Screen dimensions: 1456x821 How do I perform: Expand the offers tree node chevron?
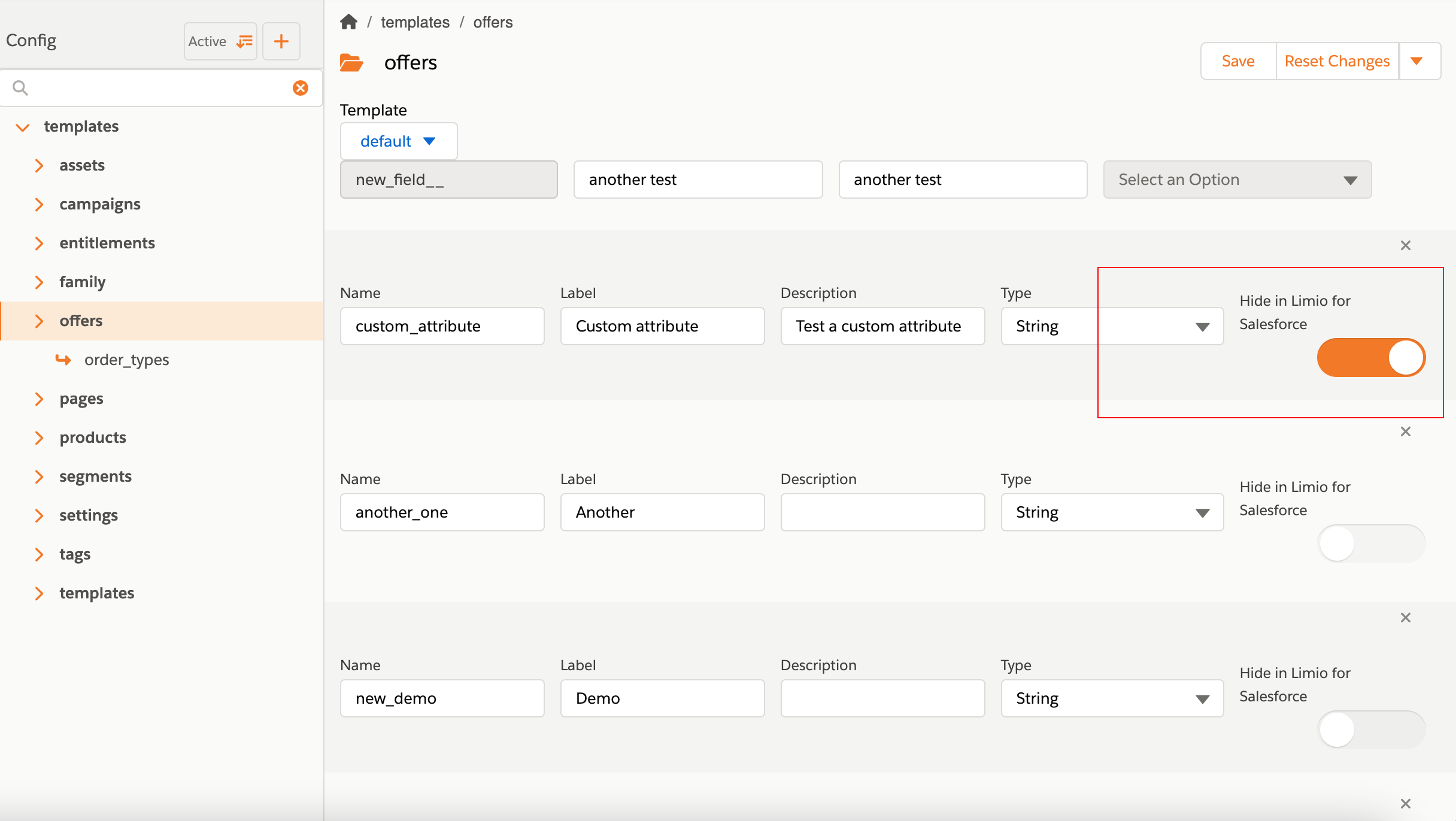[39, 321]
